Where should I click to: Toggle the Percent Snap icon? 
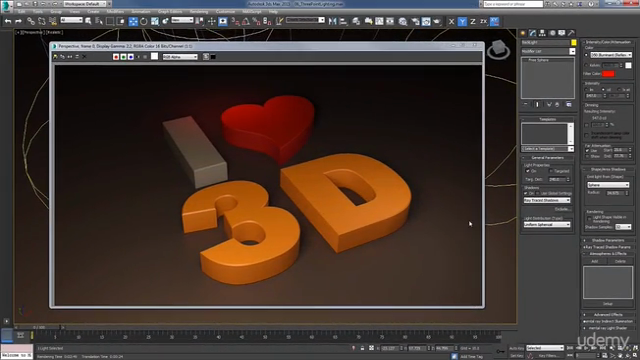tap(256, 21)
